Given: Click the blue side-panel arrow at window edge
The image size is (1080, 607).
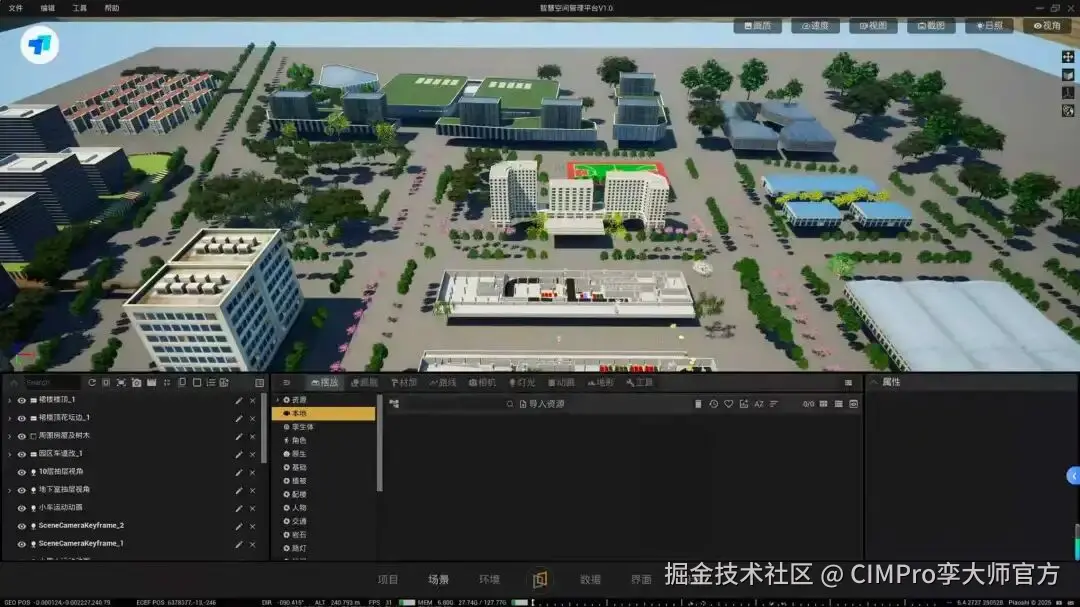Looking at the screenshot, I should (x=1073, y=475).
